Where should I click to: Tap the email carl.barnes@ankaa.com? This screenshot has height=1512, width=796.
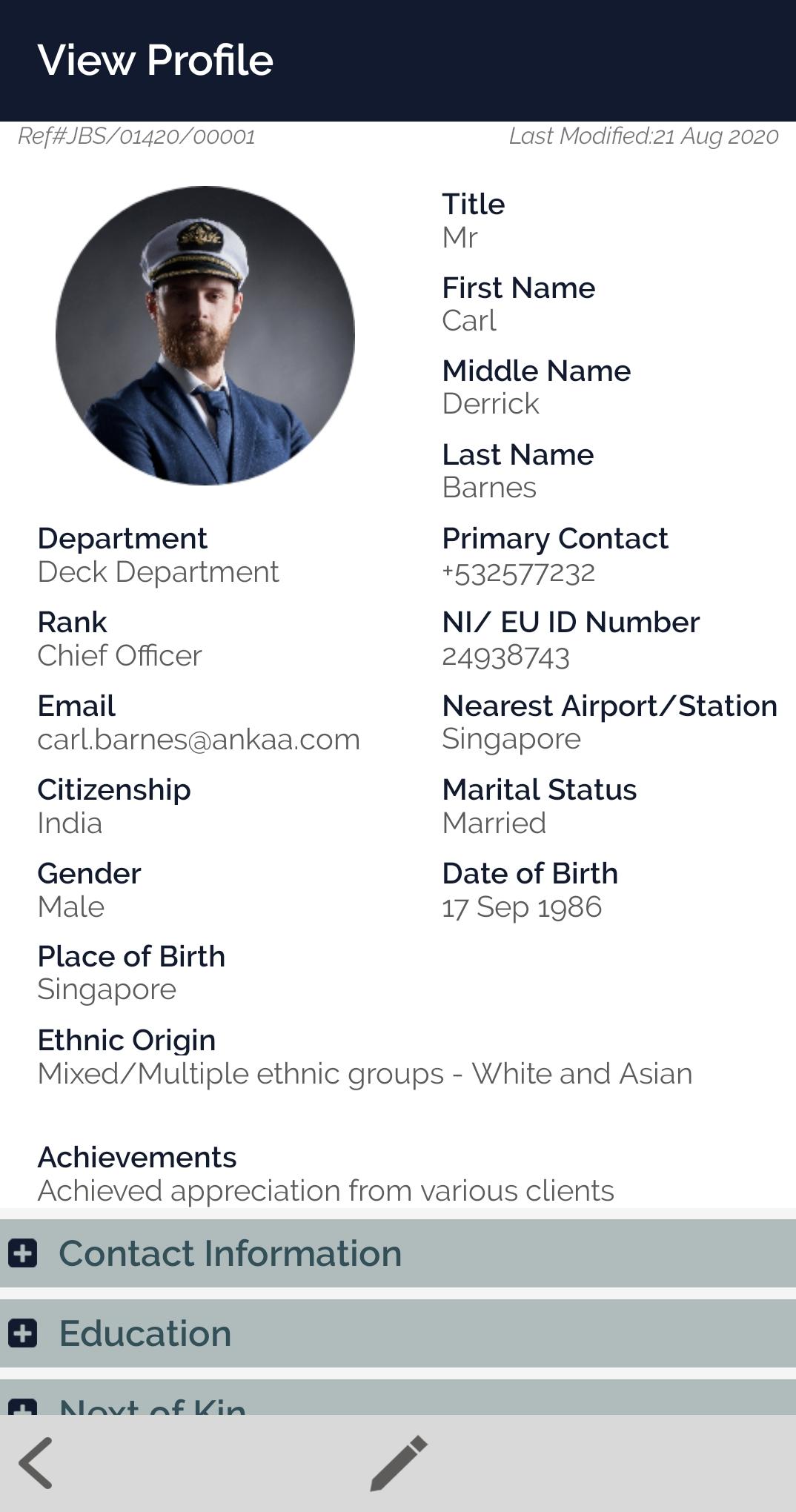(x=199, y=740)
